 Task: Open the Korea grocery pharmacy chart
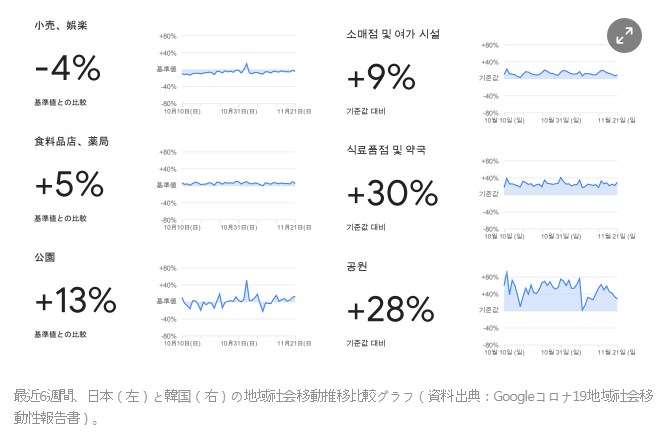(557, 199)
